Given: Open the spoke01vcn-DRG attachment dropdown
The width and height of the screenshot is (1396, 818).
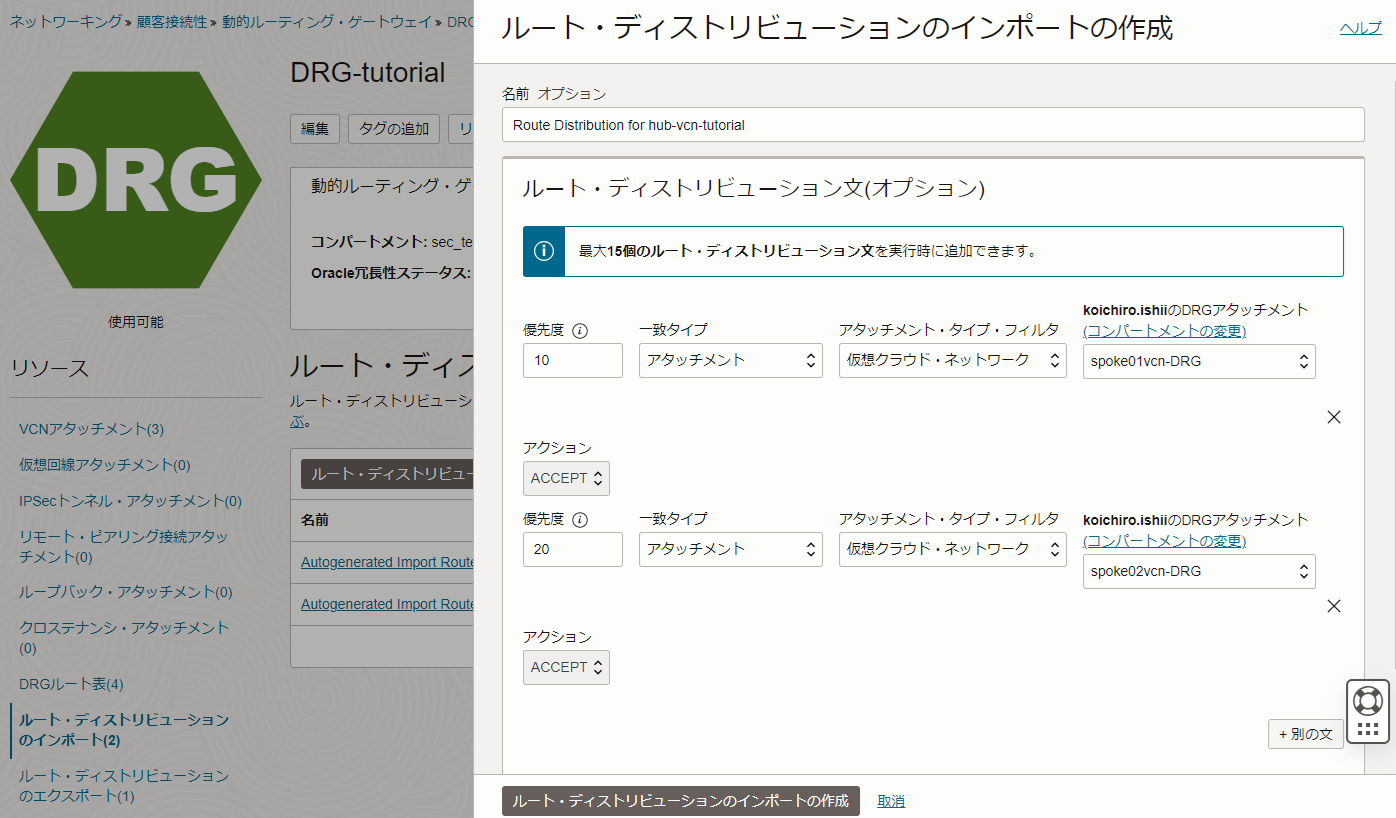Looking at the screenshot, I should (1198, 361).
